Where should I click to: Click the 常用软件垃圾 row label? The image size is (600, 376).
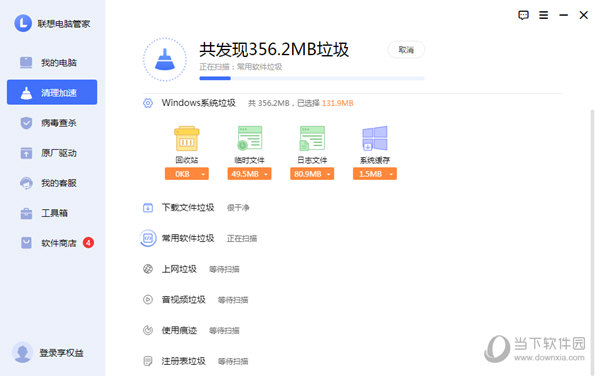tap(188, 238)
